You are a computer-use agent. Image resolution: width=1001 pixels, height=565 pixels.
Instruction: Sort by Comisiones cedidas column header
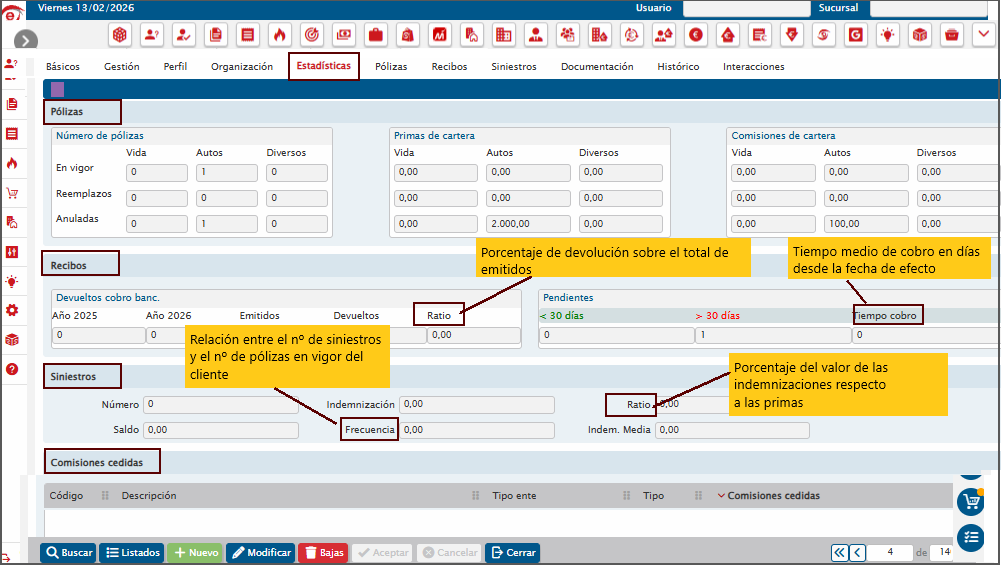[773, 495]
